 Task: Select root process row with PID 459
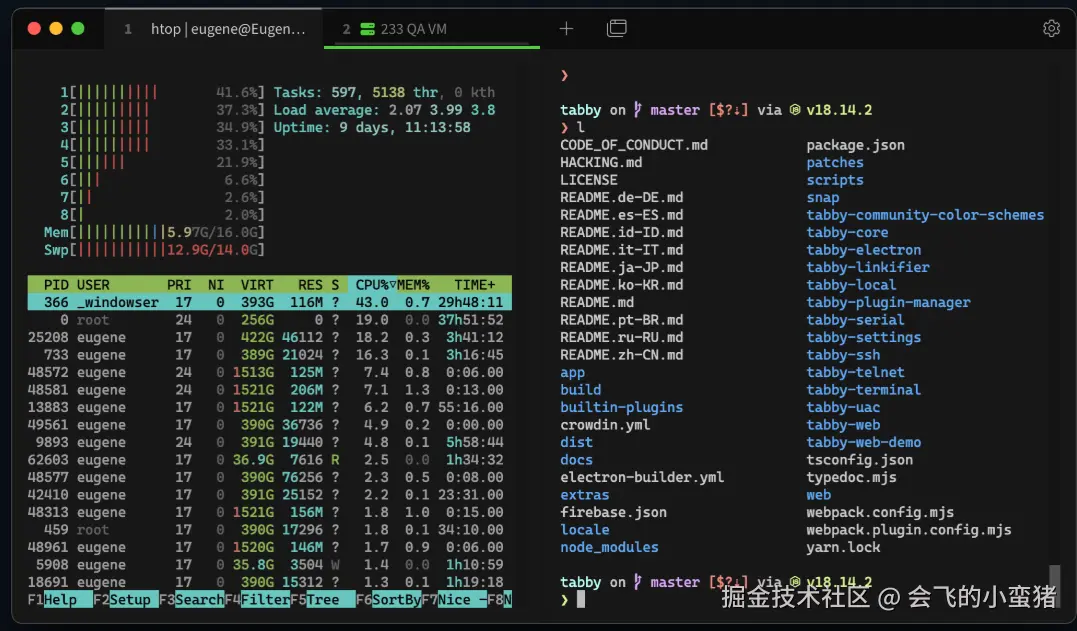click(269, 529)
